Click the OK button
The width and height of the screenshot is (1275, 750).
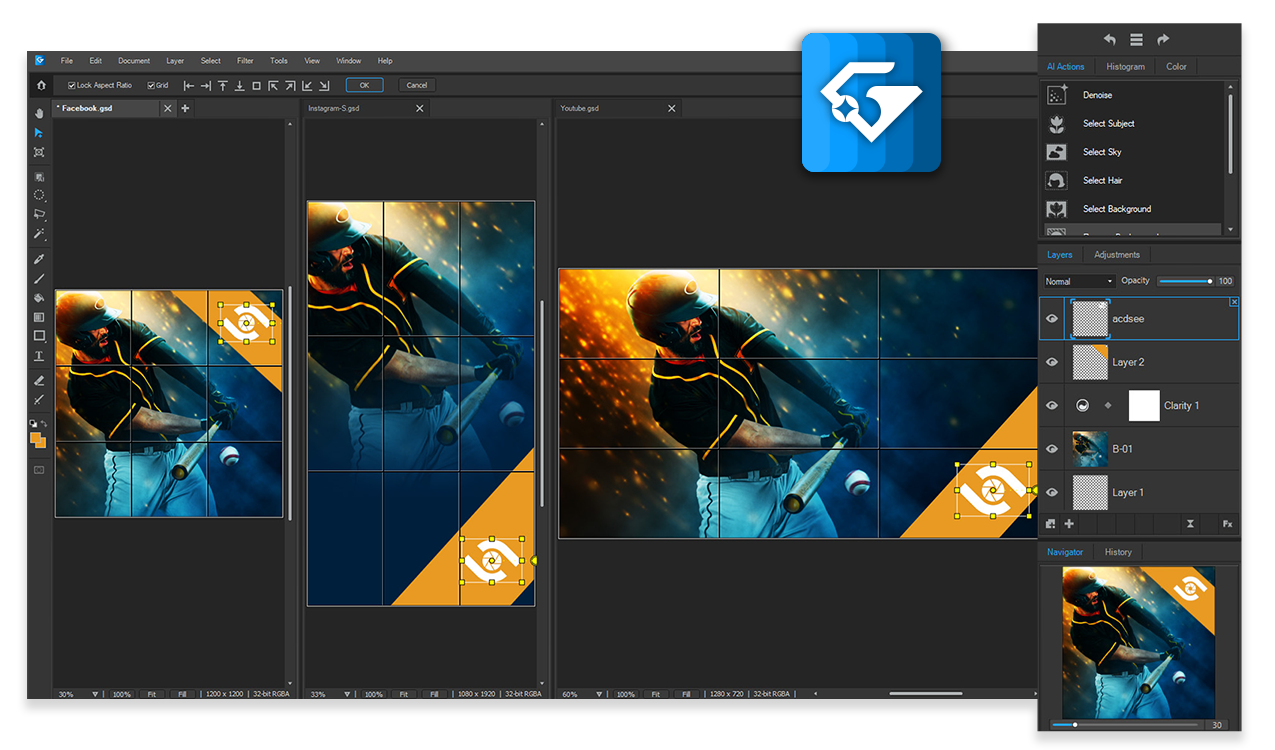click(364, 85)
